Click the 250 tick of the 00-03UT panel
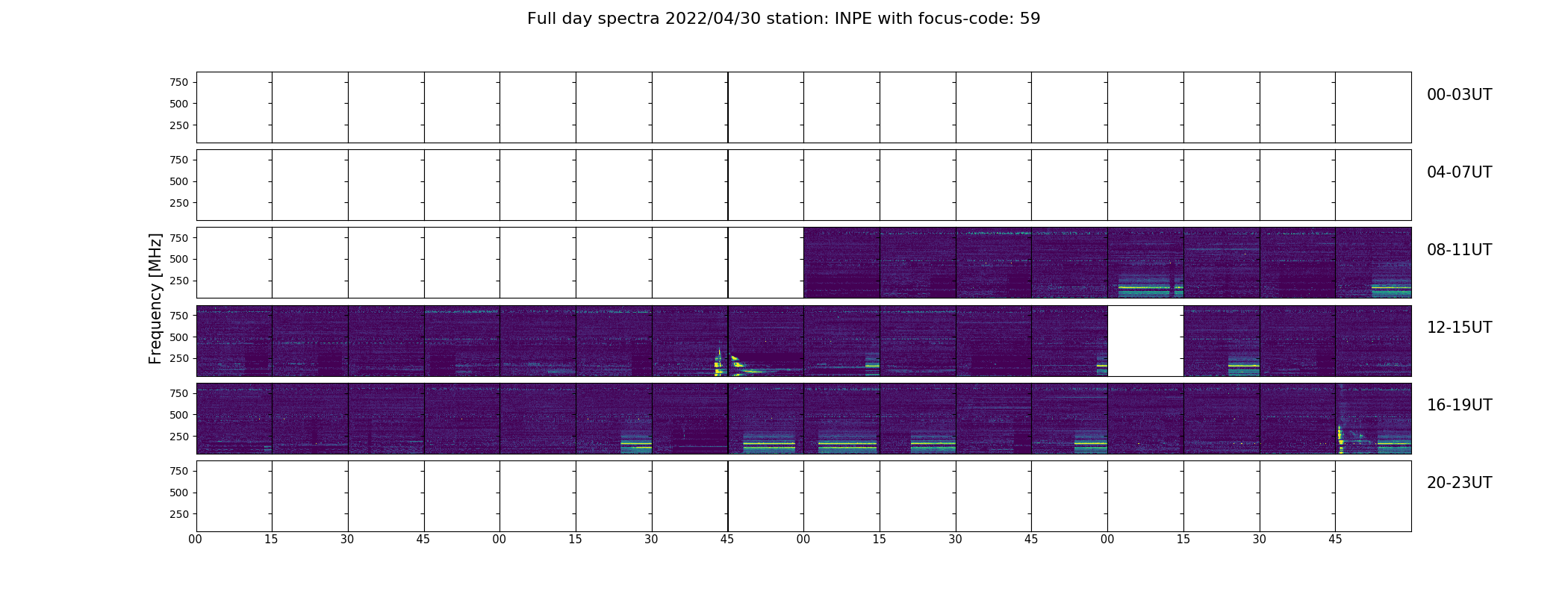Screen dimensions: 1568x597 pyautogui.click(x=179, y=125)
